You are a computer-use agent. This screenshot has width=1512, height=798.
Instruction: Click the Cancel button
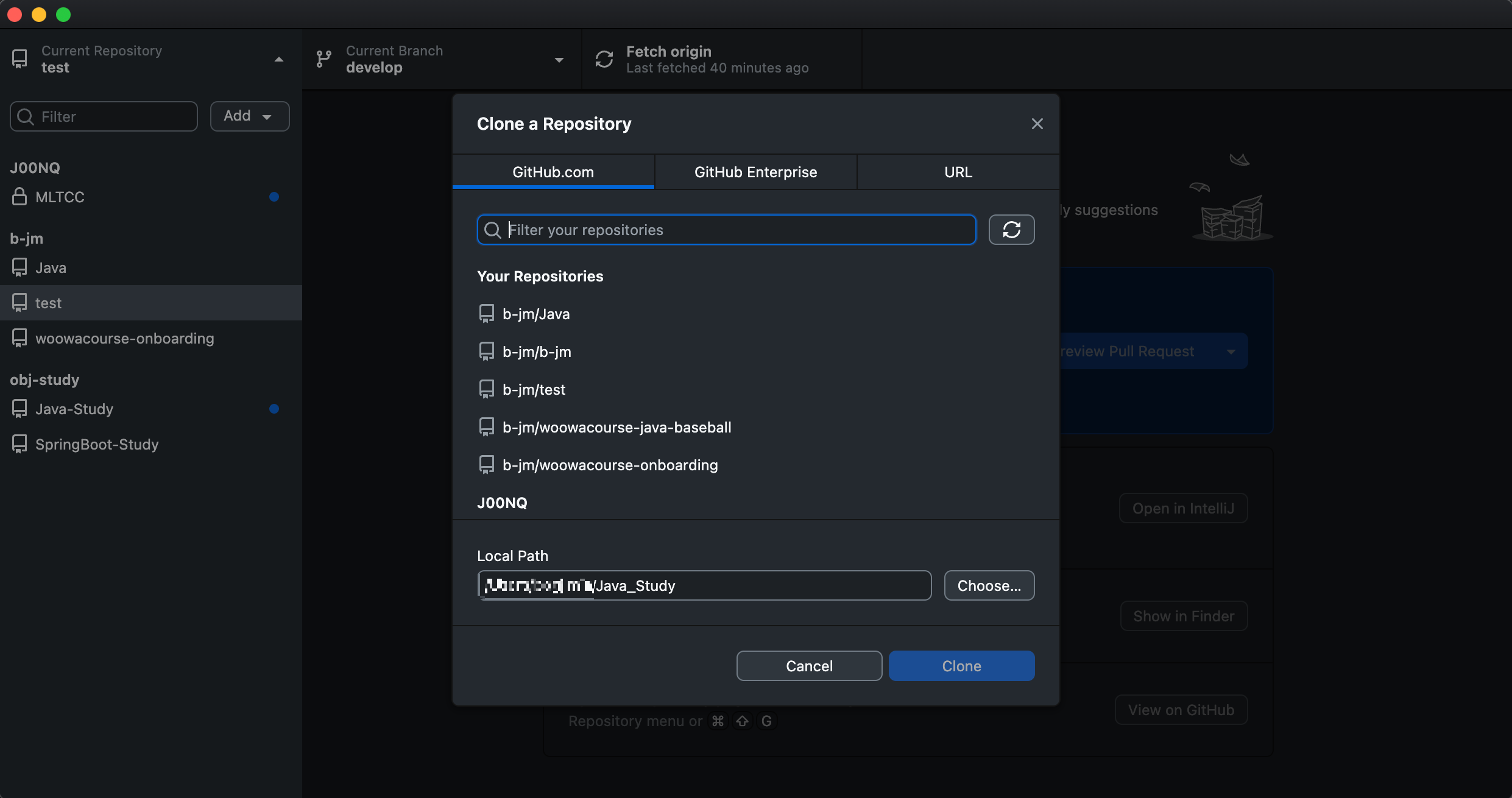pyautogui.click(x=809, y=666)
